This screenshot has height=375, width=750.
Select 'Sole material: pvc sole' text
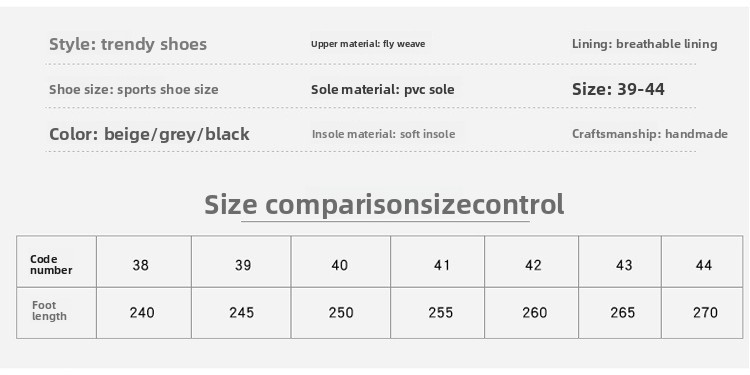coord(383,89)
